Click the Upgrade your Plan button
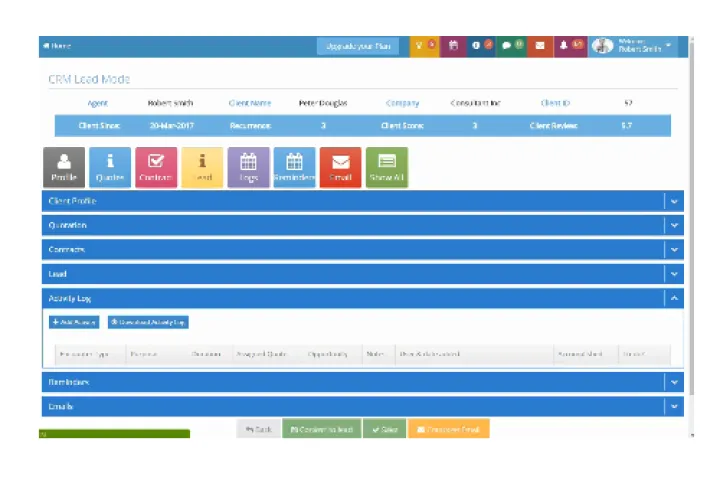Image resolution: width=720 pixels, height=480 pixels. 357,46
